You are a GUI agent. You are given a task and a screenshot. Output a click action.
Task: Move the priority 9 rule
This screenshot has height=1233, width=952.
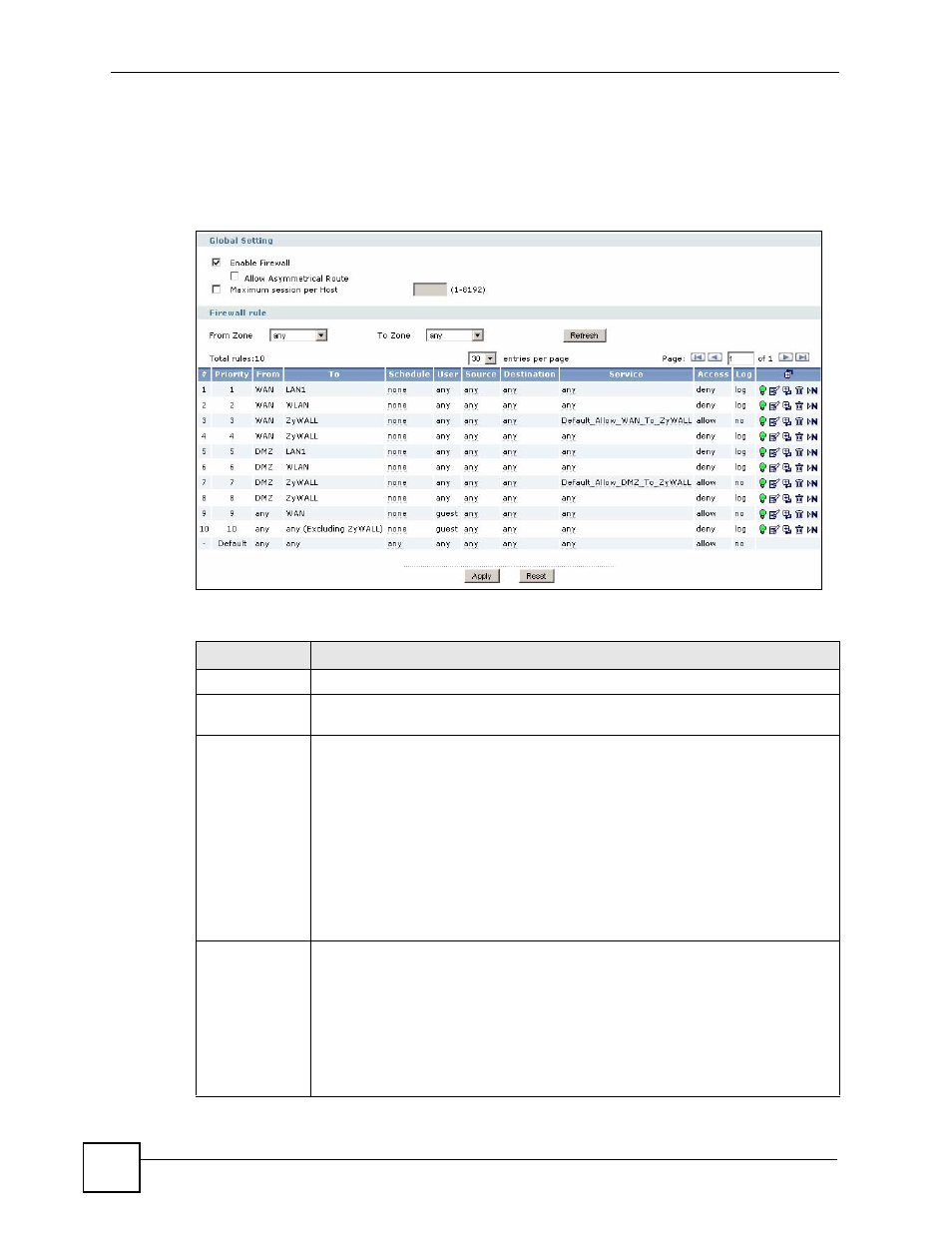point(812,514)
